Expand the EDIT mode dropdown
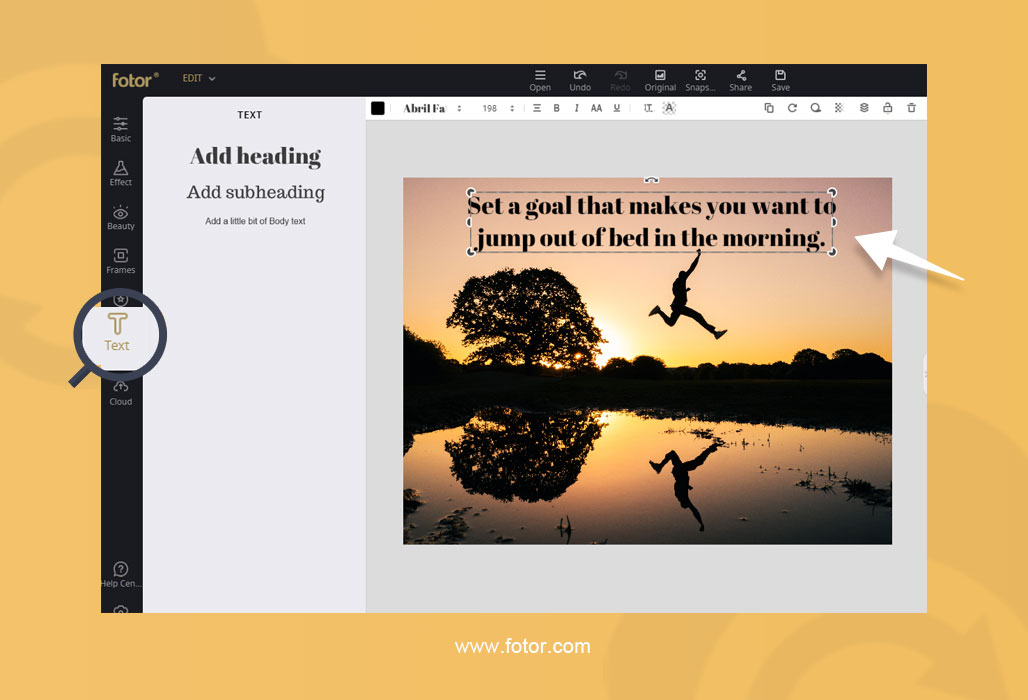Screen dimensions: 1028x700 click(199, 78)
